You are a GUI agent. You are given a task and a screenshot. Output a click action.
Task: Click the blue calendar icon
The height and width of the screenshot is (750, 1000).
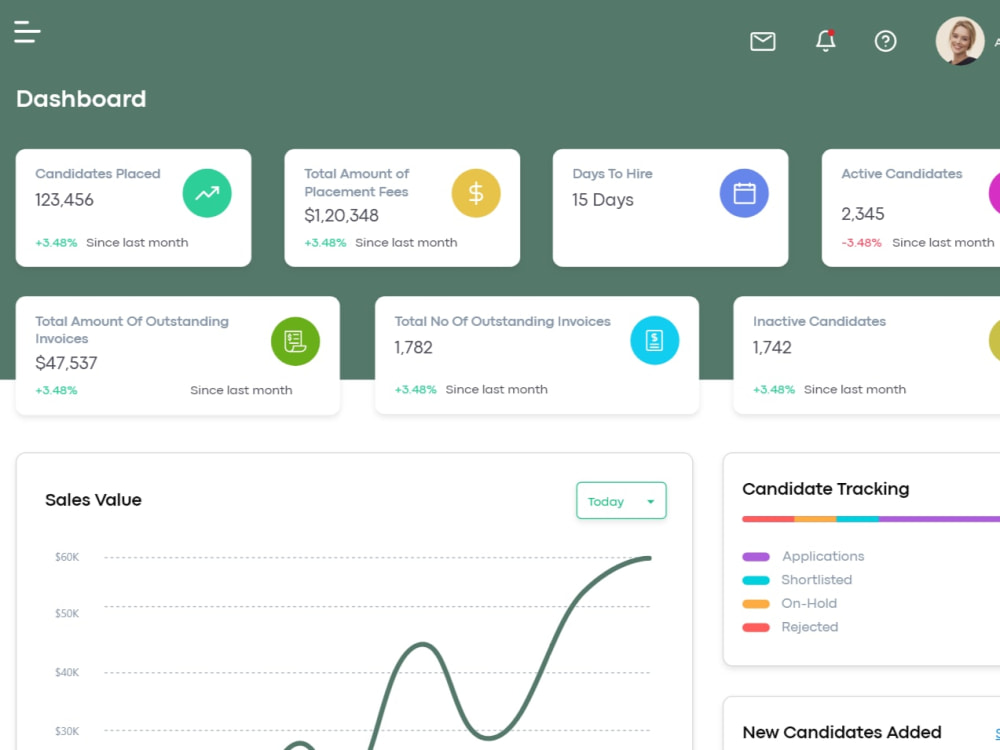[744, 193]
